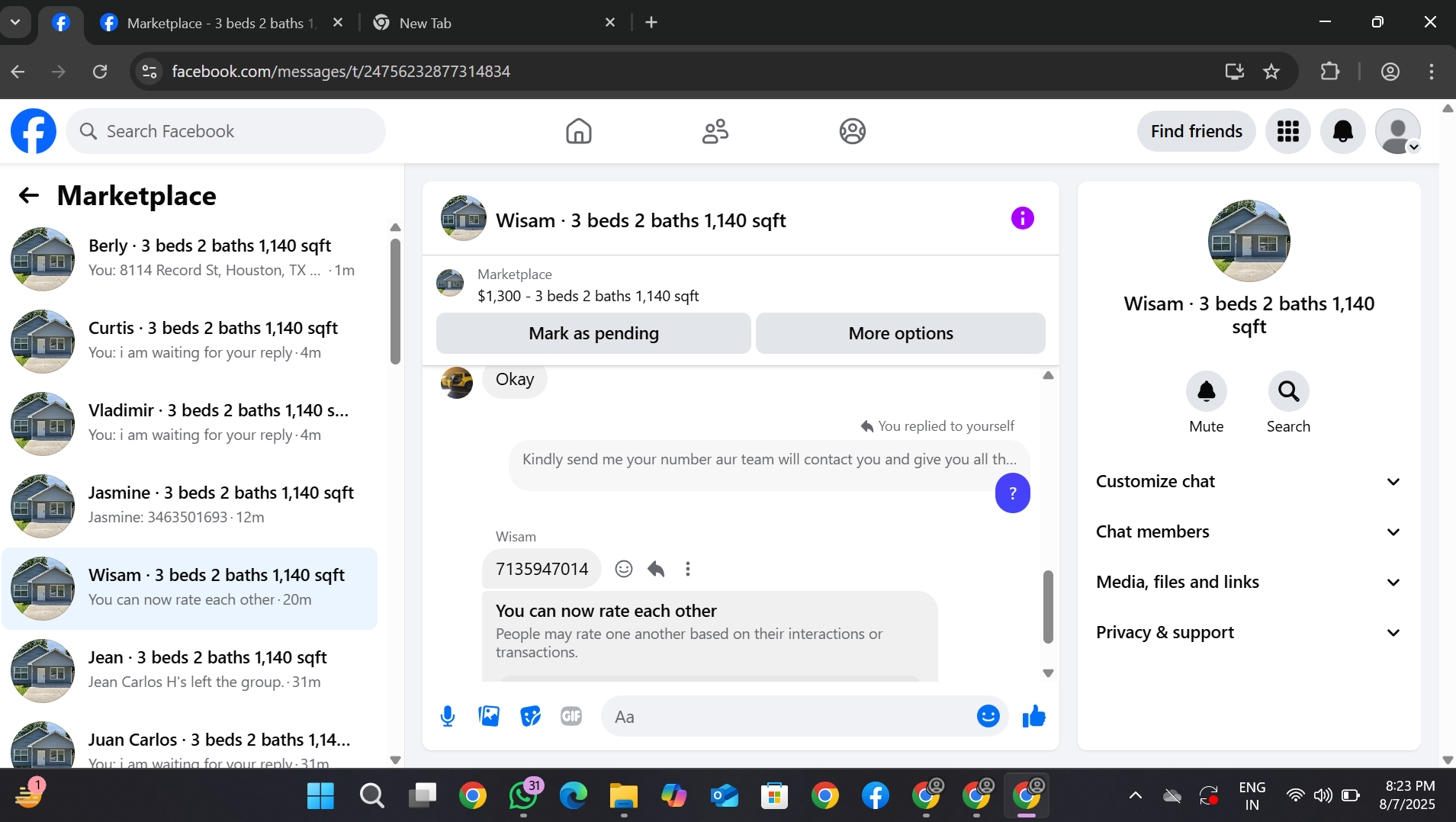Send a thumbs-up like
Image resolution: width=1456 pixels, height=822 pixels.
coord(1034,716)
